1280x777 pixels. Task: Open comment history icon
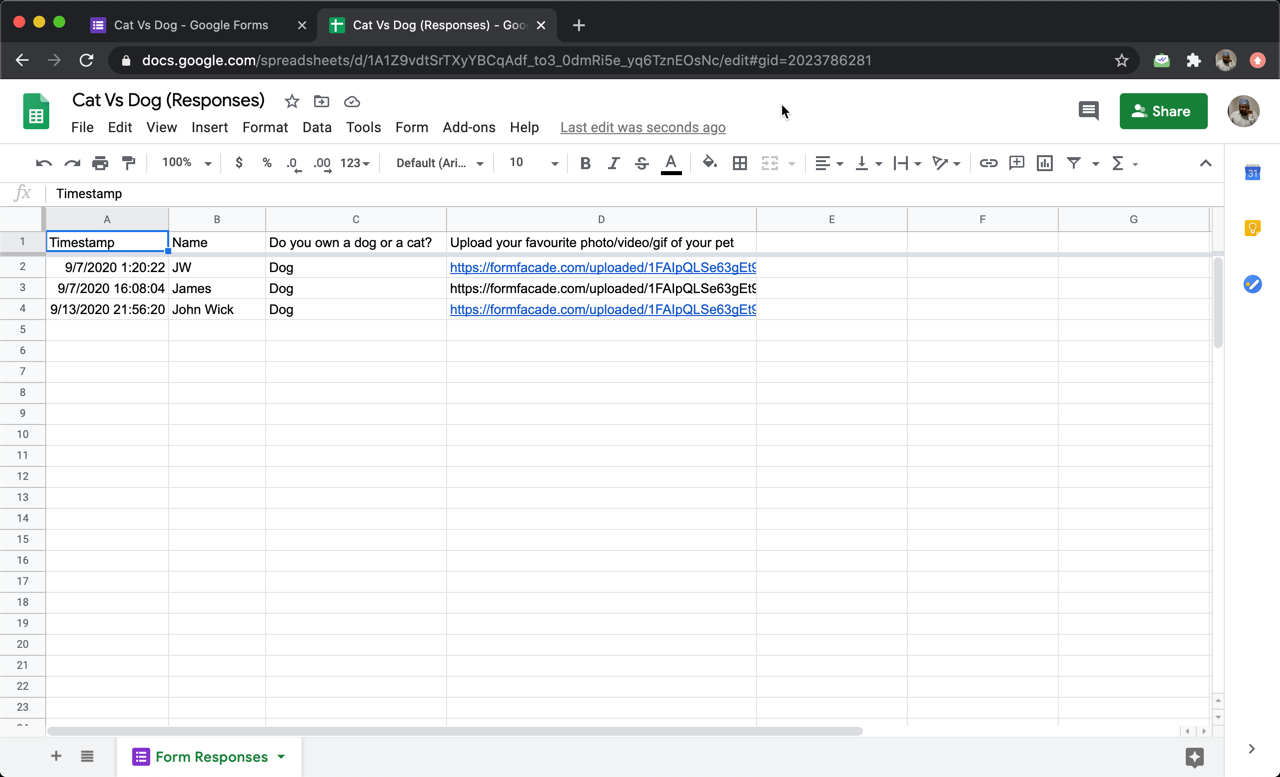[x=1089, y=111]
